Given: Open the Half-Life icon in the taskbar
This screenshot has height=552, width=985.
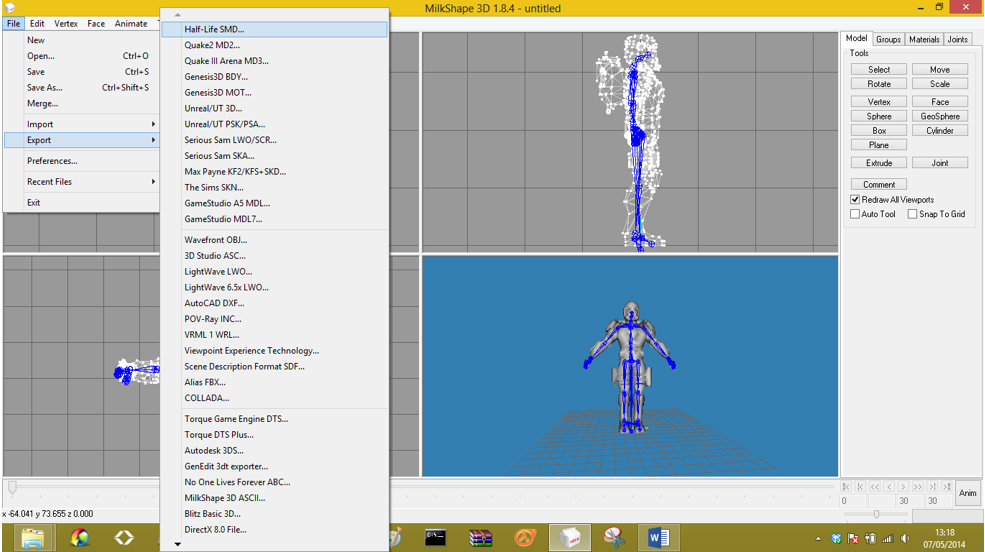Looking at the screenshot, I should pos(525,538).
